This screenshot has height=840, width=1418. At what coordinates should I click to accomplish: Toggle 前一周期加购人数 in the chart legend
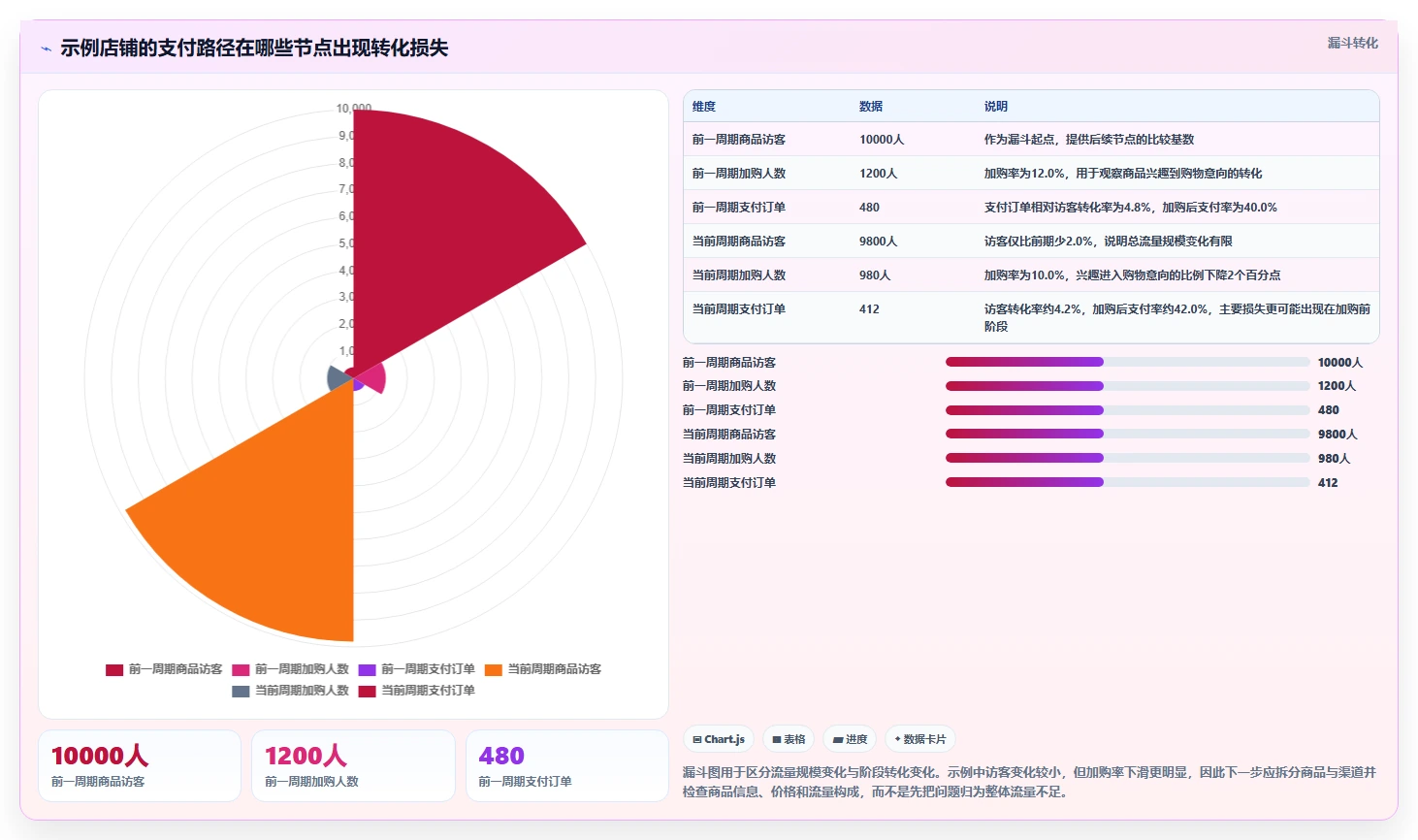(290, 669)
